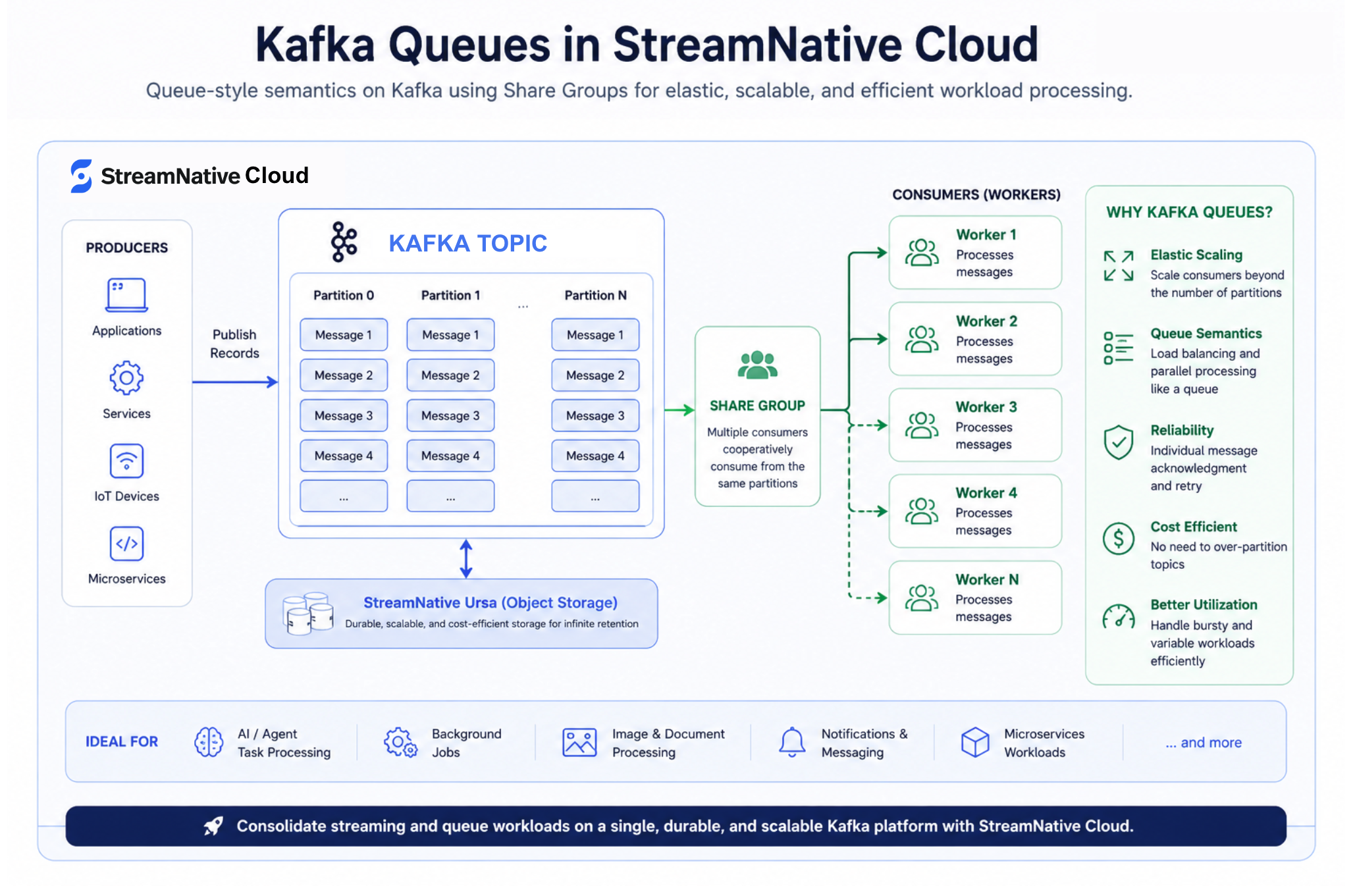This screenshot has height=896, width=1353.
Task: Click the Elastic Scaling expand-arrows icon
Action: click(1119, 266)
